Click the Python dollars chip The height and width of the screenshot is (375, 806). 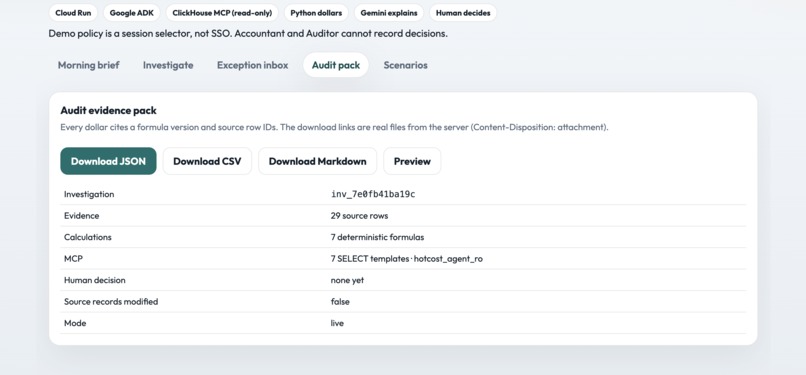click(x=316, y=13)
